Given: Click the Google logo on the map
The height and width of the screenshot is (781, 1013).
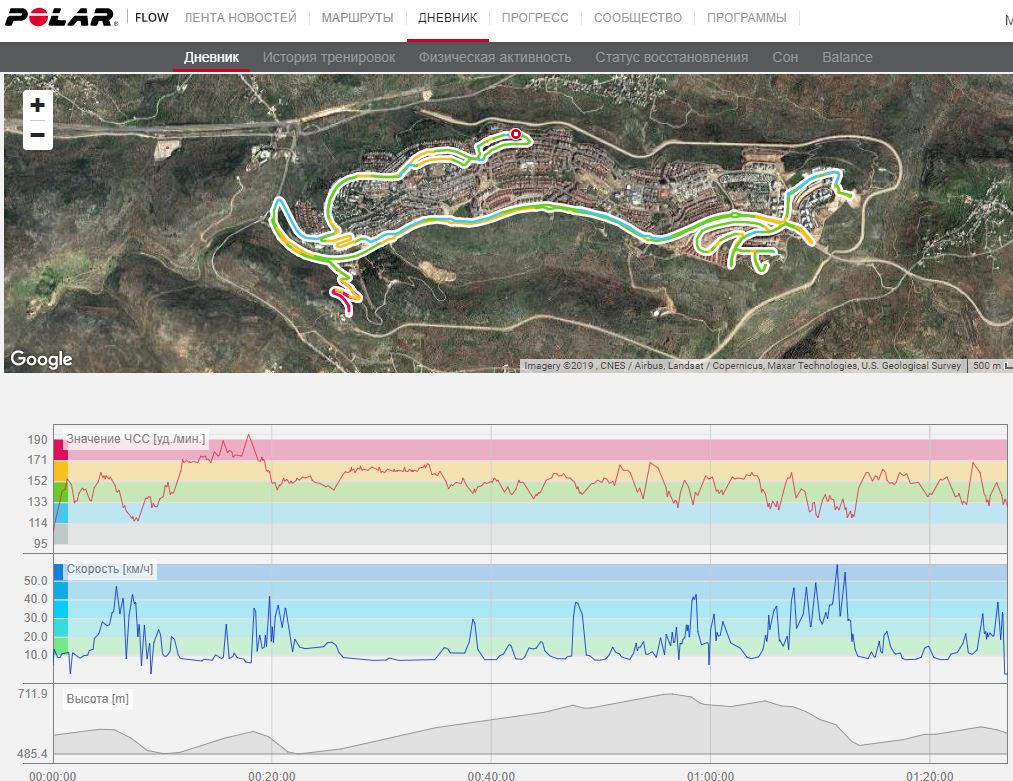Looking at the screenshot, I should click(41, 359).
